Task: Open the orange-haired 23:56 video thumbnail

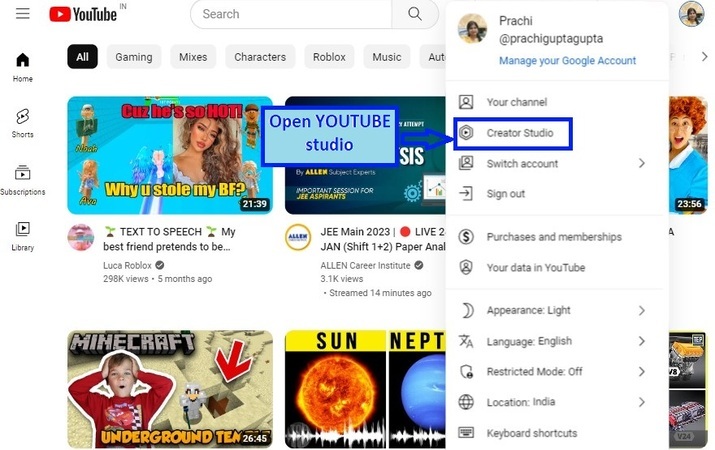Action: (x=688, y=155)
